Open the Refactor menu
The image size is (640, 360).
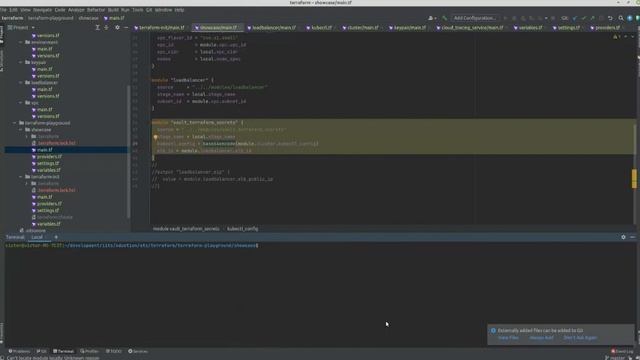tap(96, 10)
